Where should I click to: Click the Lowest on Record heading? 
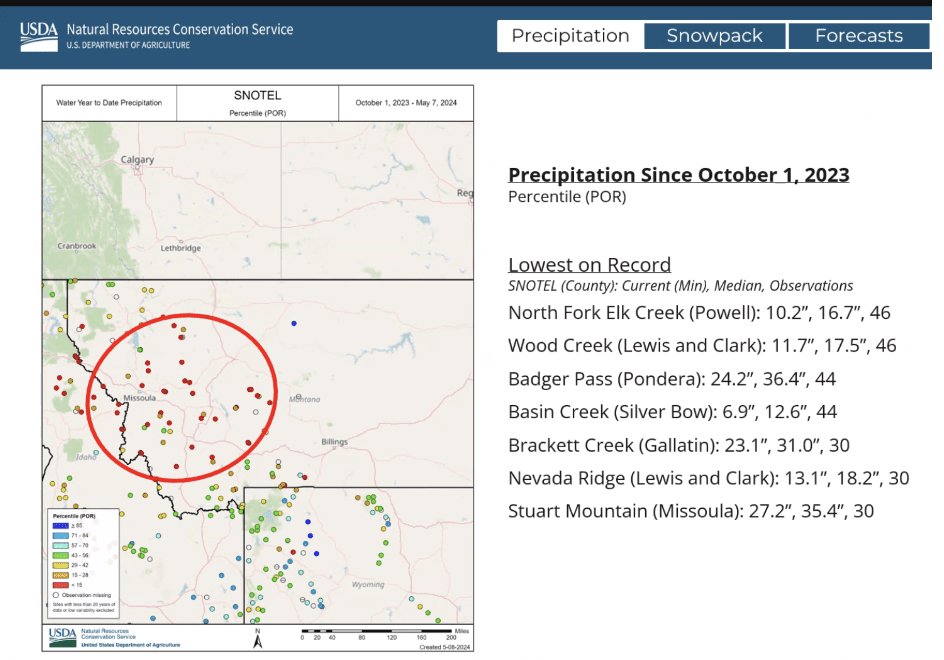(589, 265)
